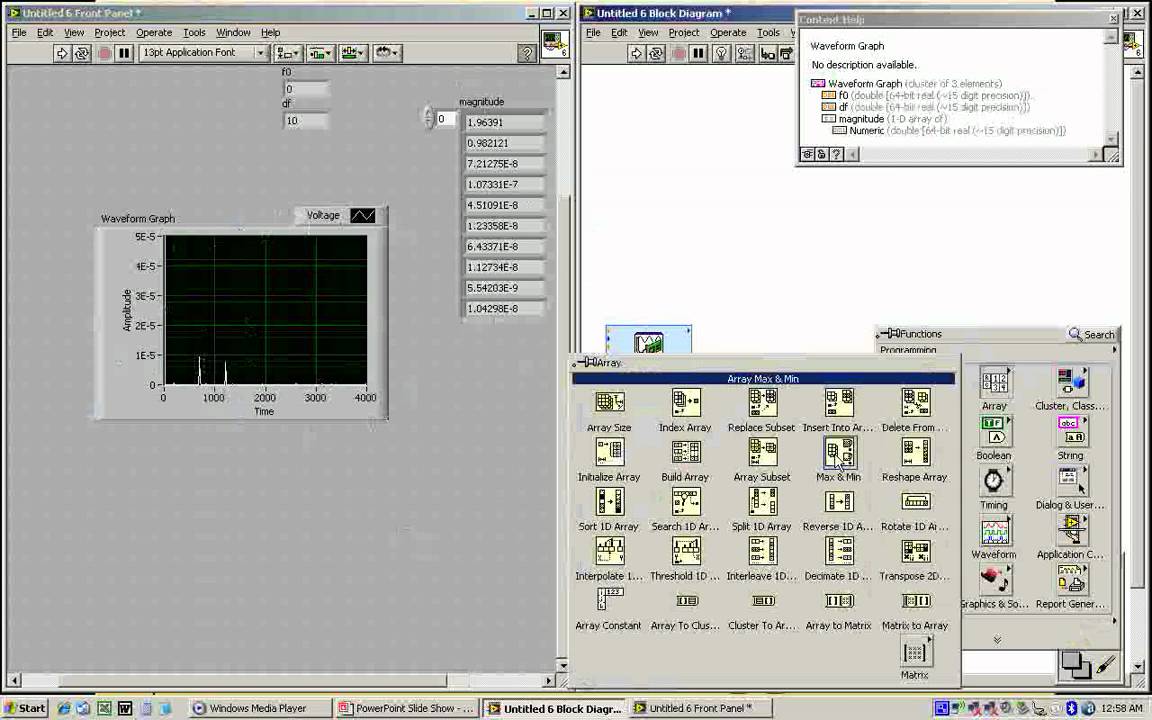
Task: Pick the Threshold 1D Array function
Action: (685, 552)
